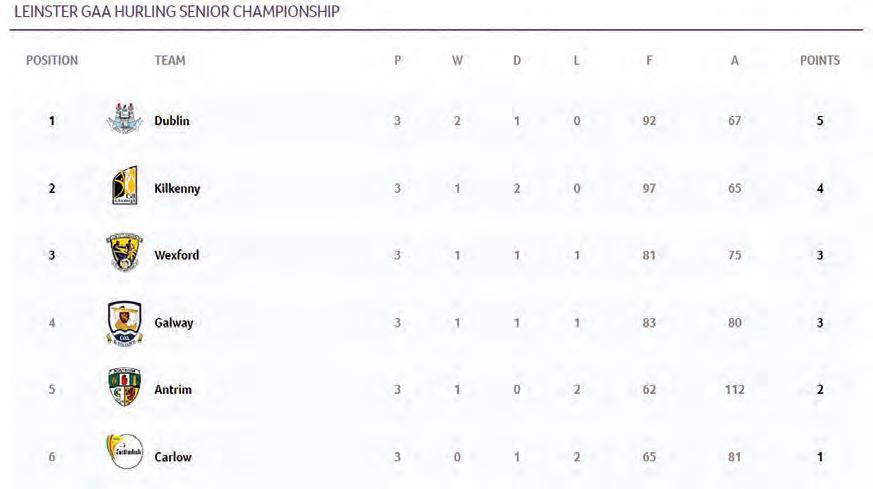Click the Leinster GAA Hurling Senior Championship title

pos(176,12)
